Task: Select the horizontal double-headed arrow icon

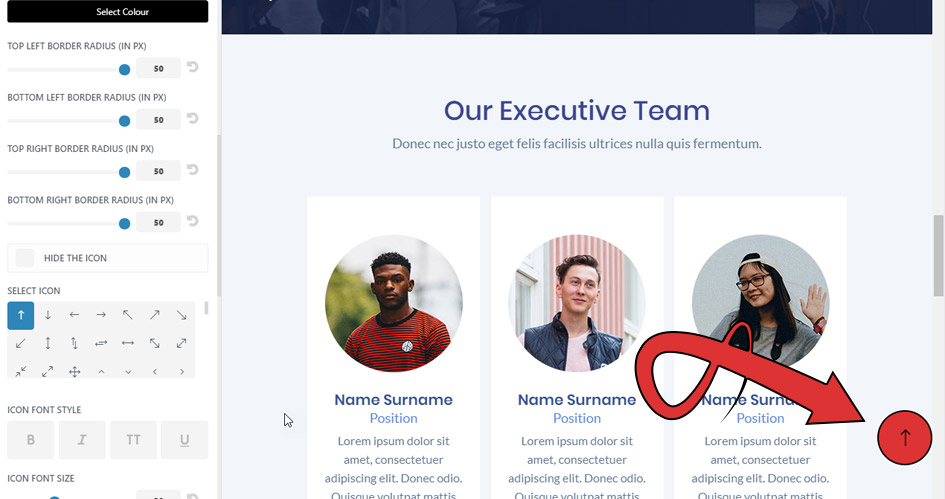Action: [128, 344]
